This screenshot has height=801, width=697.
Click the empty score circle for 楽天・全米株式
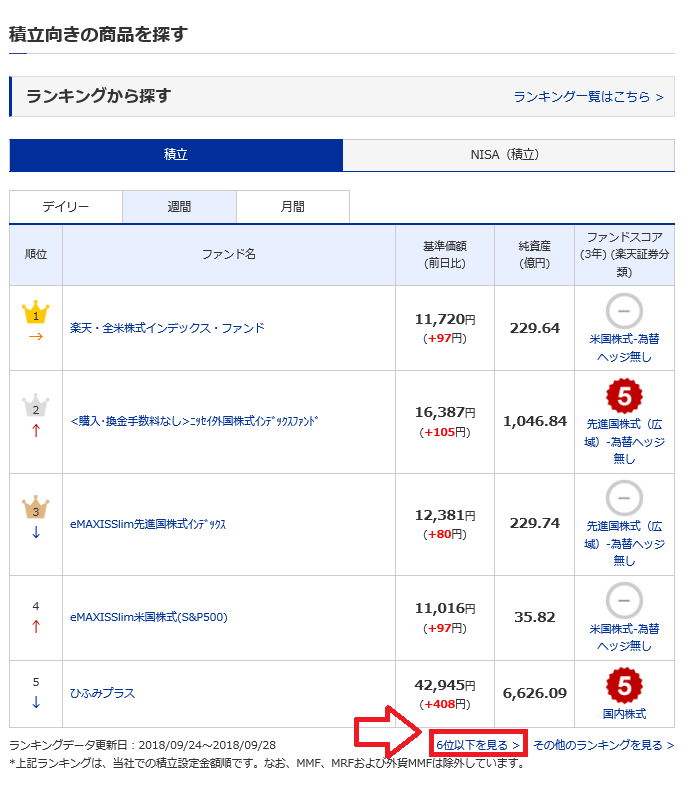click(624, 311)
